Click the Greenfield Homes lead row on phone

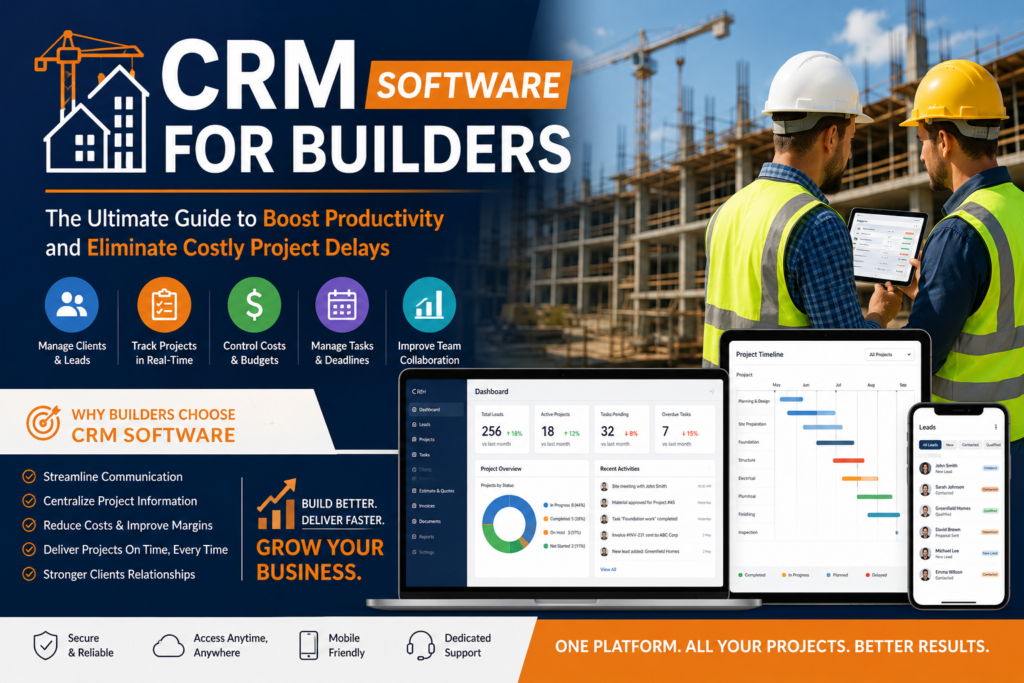960,511
